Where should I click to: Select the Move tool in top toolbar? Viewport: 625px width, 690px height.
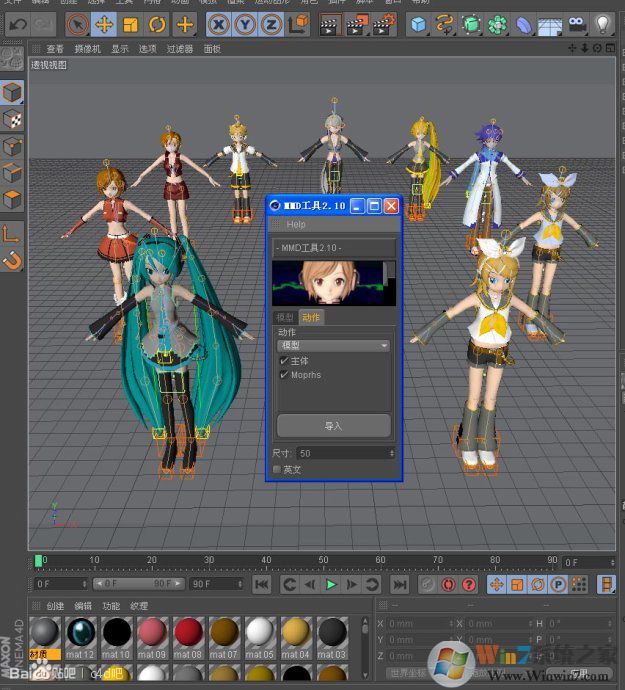click(x=104, y=24)
